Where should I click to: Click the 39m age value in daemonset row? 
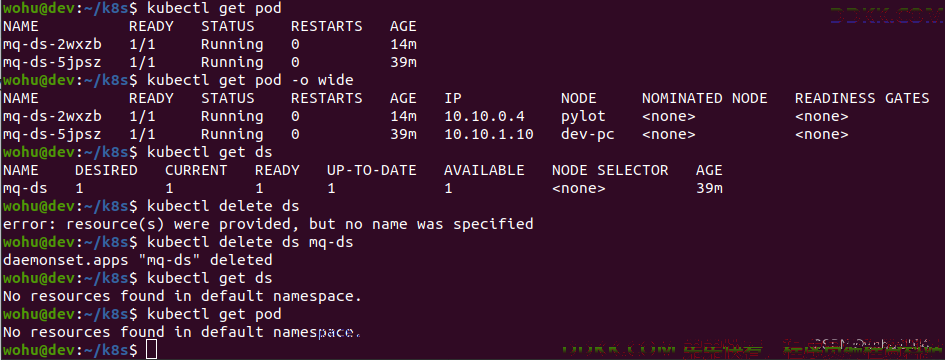pyautogui.click(x=709, y=189)
